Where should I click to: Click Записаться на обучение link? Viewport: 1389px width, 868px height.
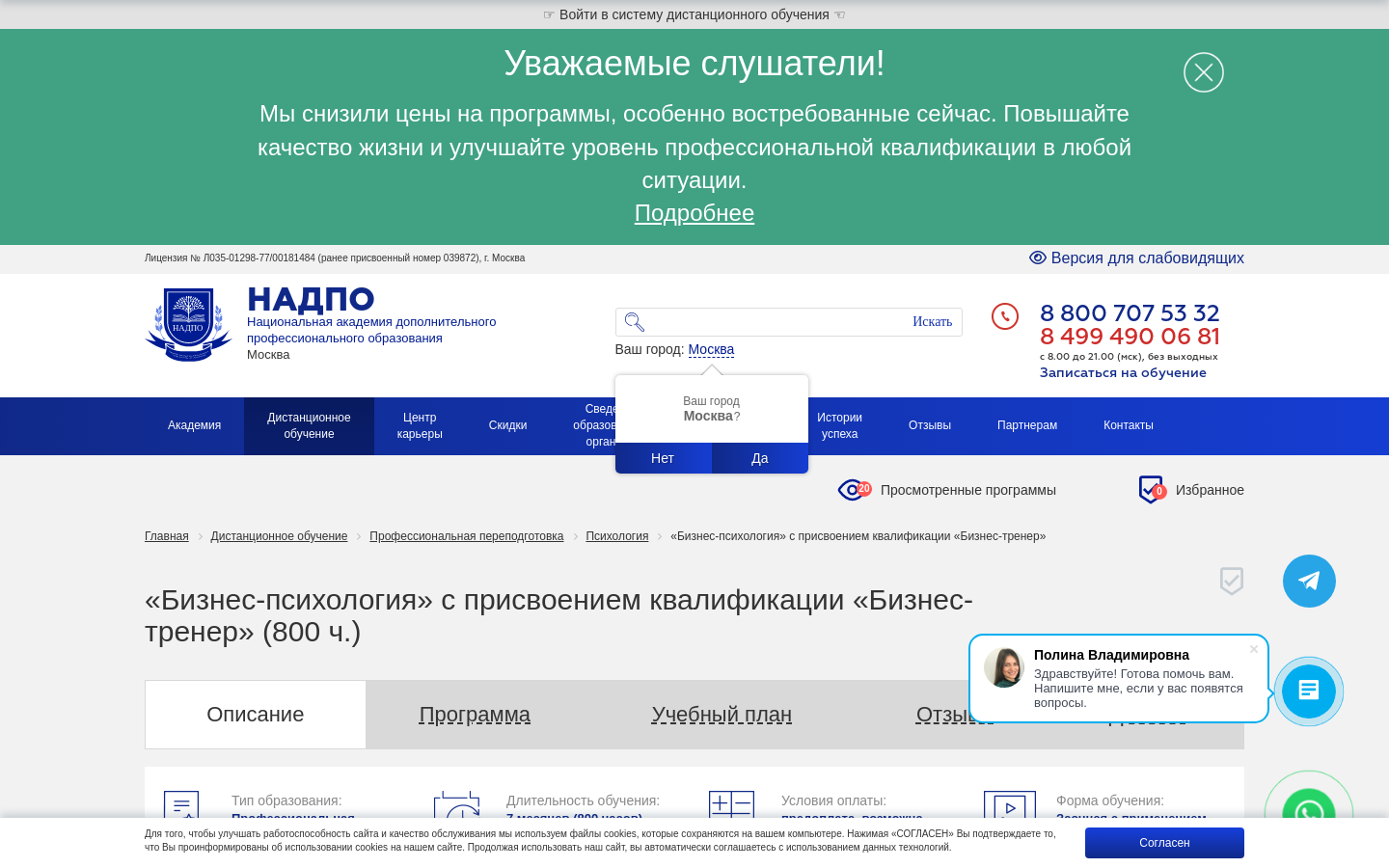(1123, 372)
